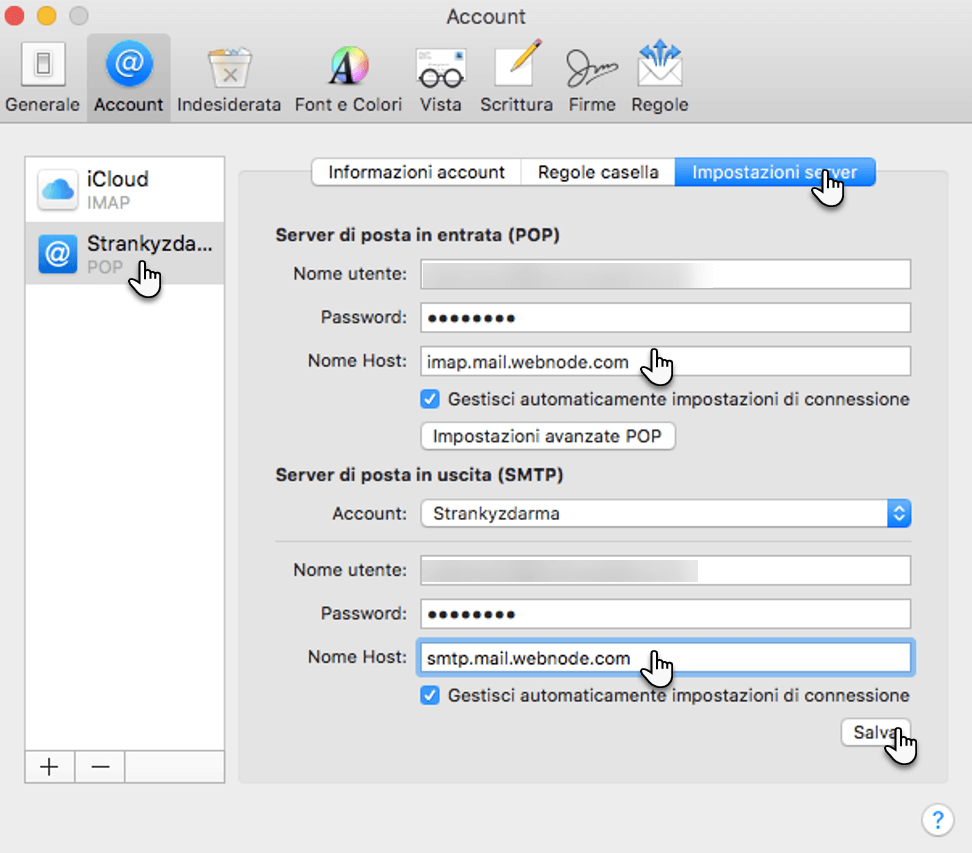This screenshot has height=853, width=972.
Task: Click the blue @ icon of Strankyzda account
Action: pos(58,254)
